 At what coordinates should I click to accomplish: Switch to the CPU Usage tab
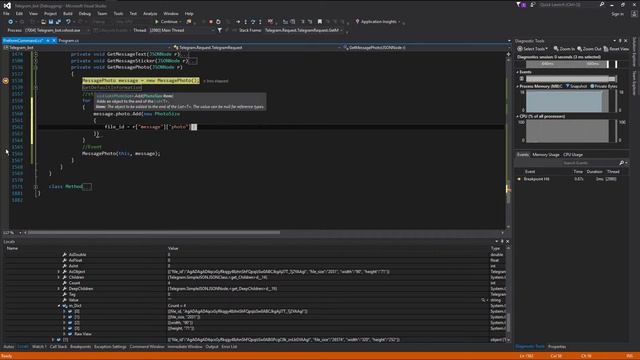pos(573,155)
